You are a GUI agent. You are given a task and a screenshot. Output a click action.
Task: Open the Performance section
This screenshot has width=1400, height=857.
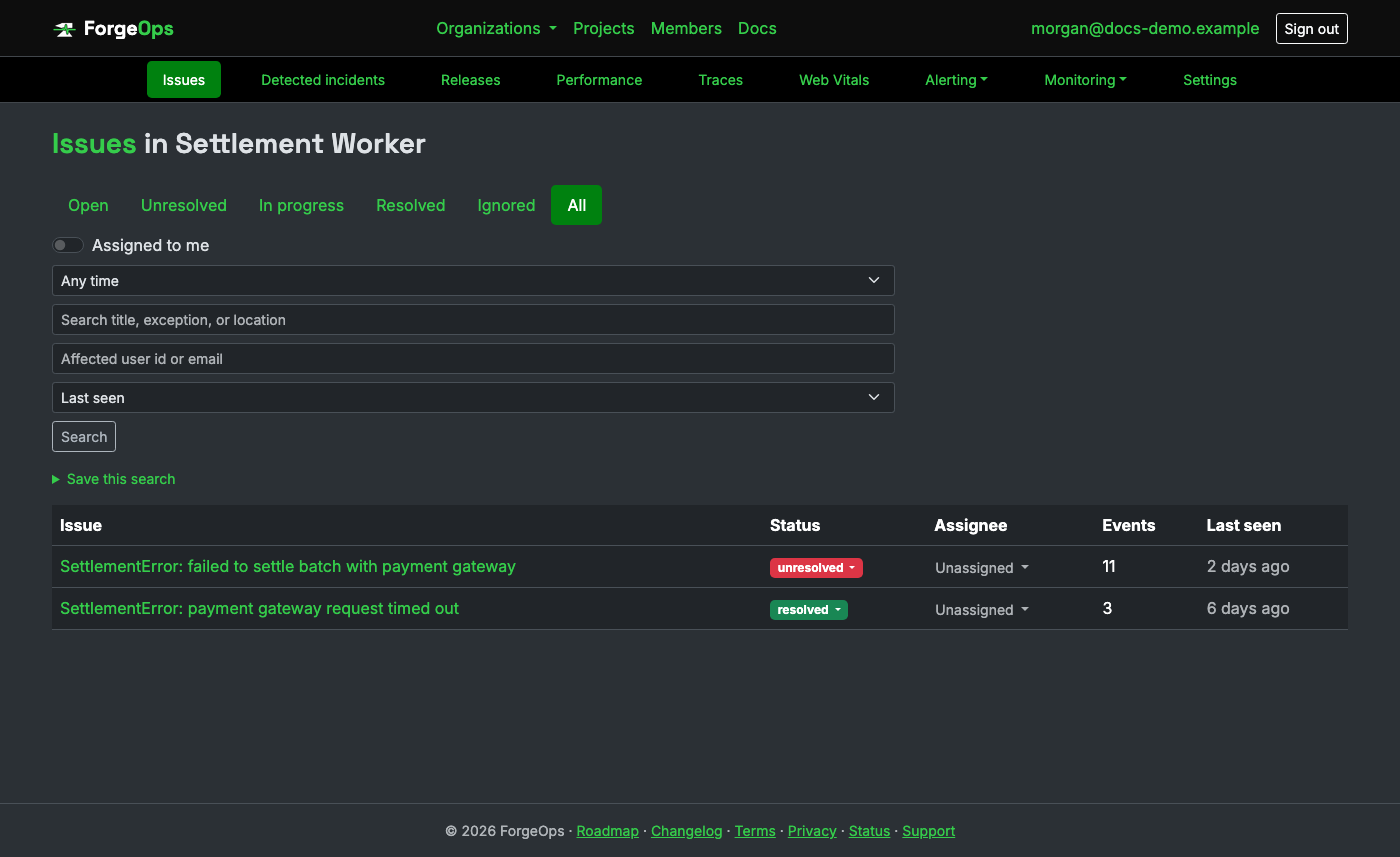point(599,80)
